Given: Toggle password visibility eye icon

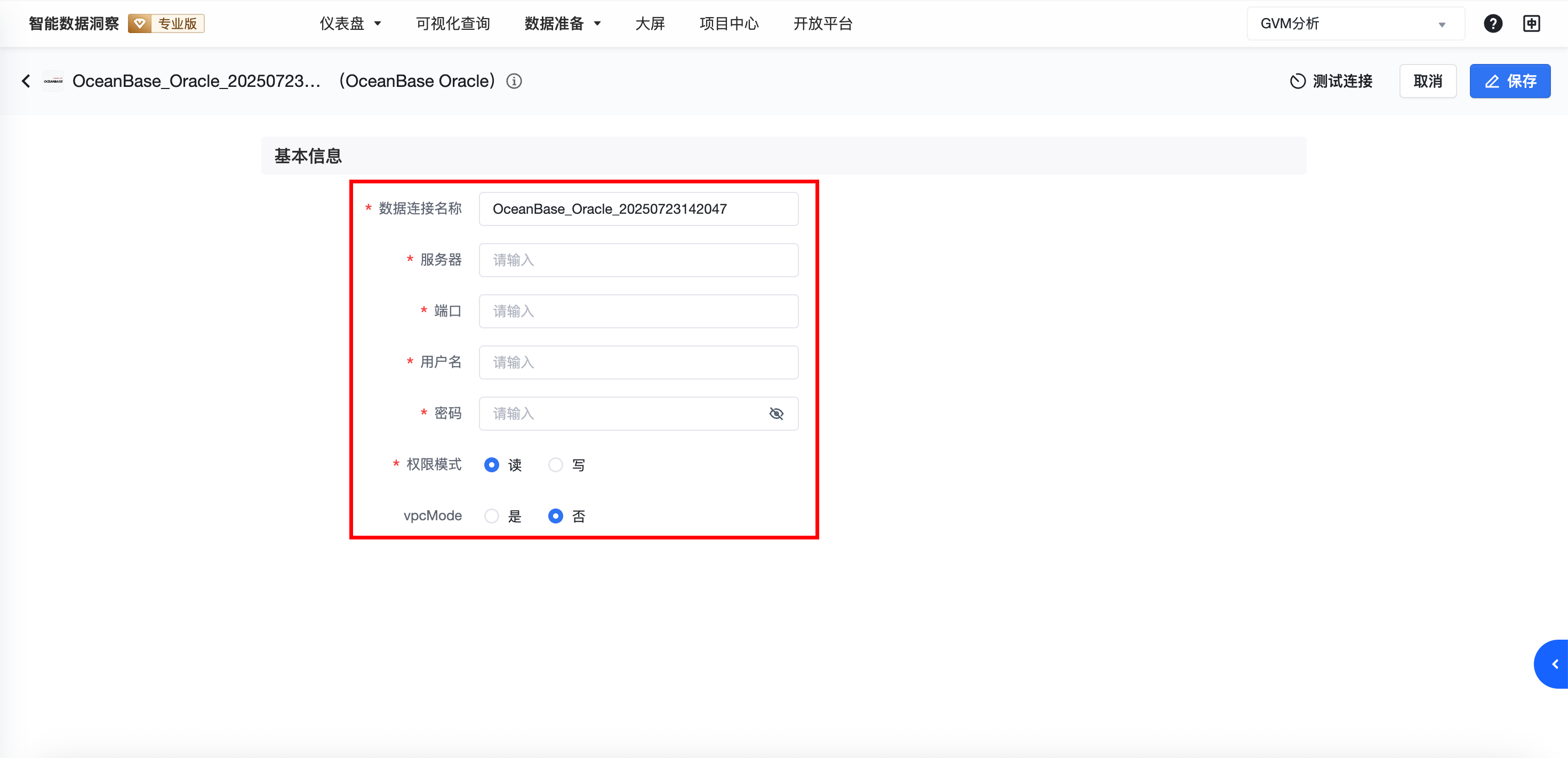Looking at the screenshot, I should click(776, 414).
